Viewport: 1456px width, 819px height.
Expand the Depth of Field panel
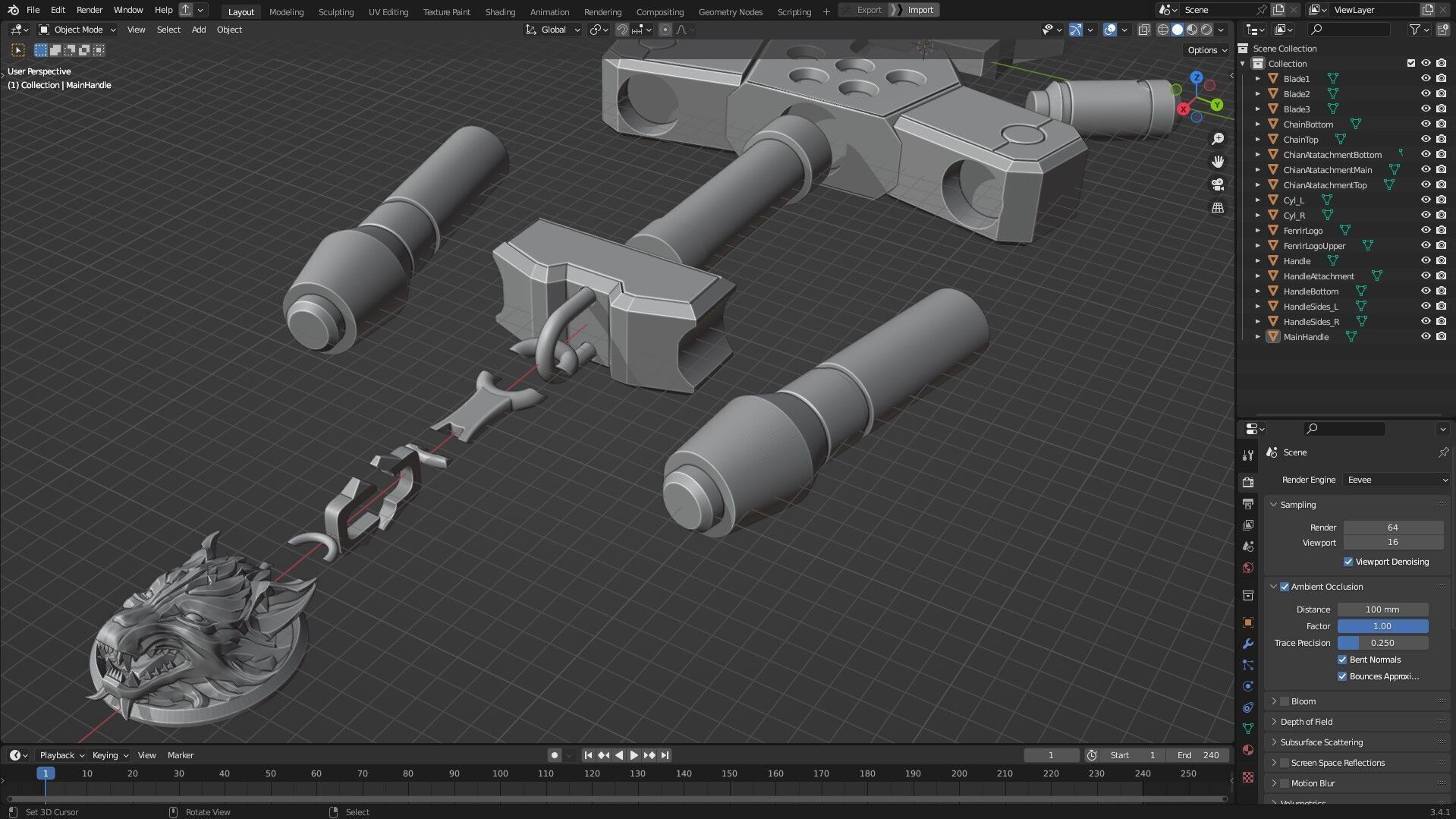[x=1274, y=722]
